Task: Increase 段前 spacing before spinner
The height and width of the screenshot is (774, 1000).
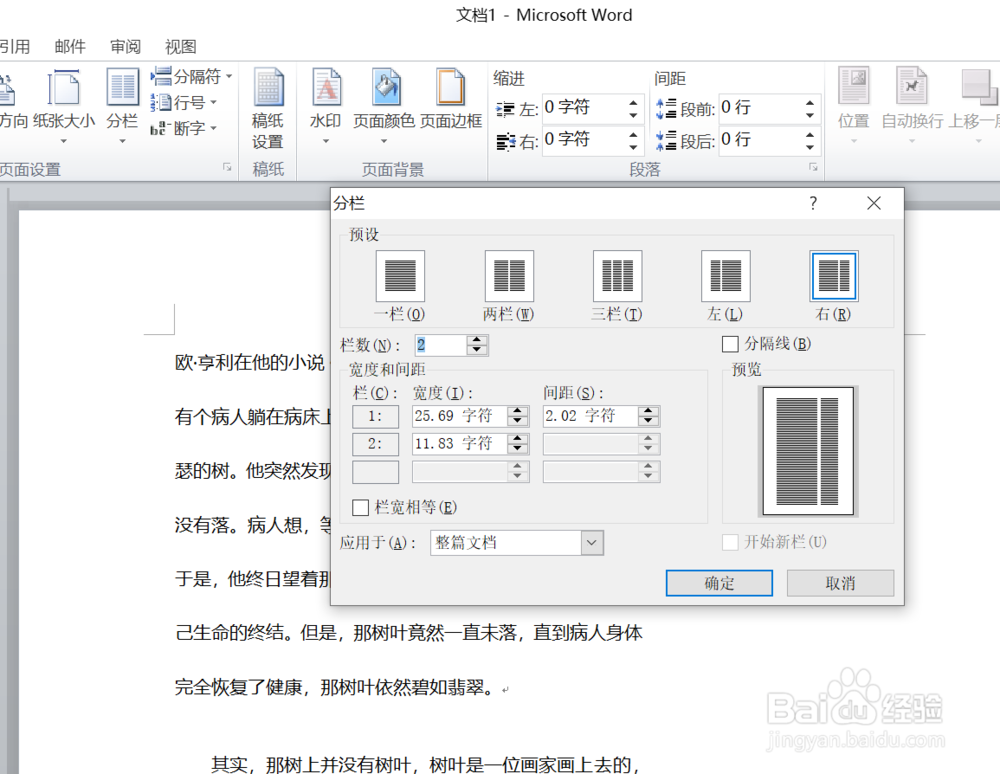Action: coord(809,102)
